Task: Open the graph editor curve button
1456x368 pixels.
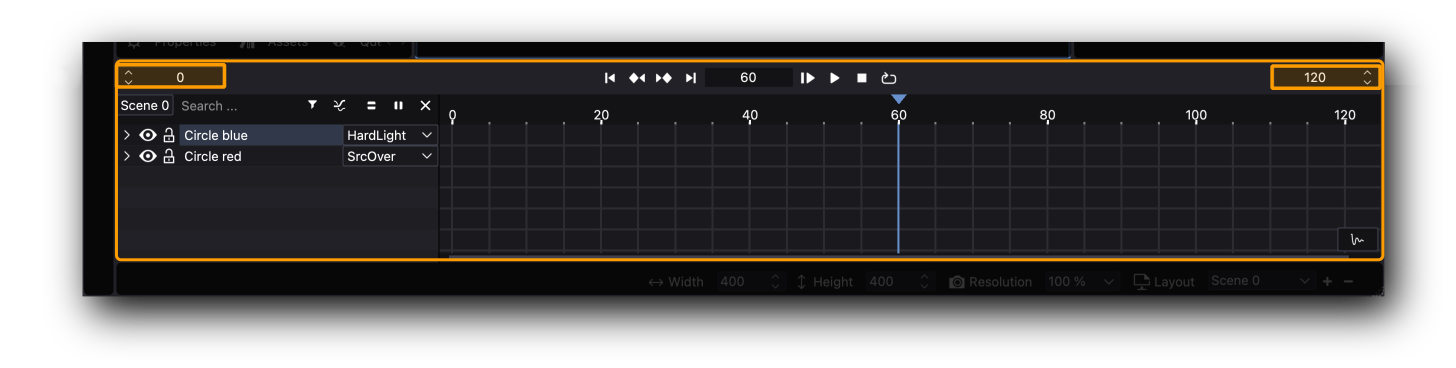Action: [1358, 239]
